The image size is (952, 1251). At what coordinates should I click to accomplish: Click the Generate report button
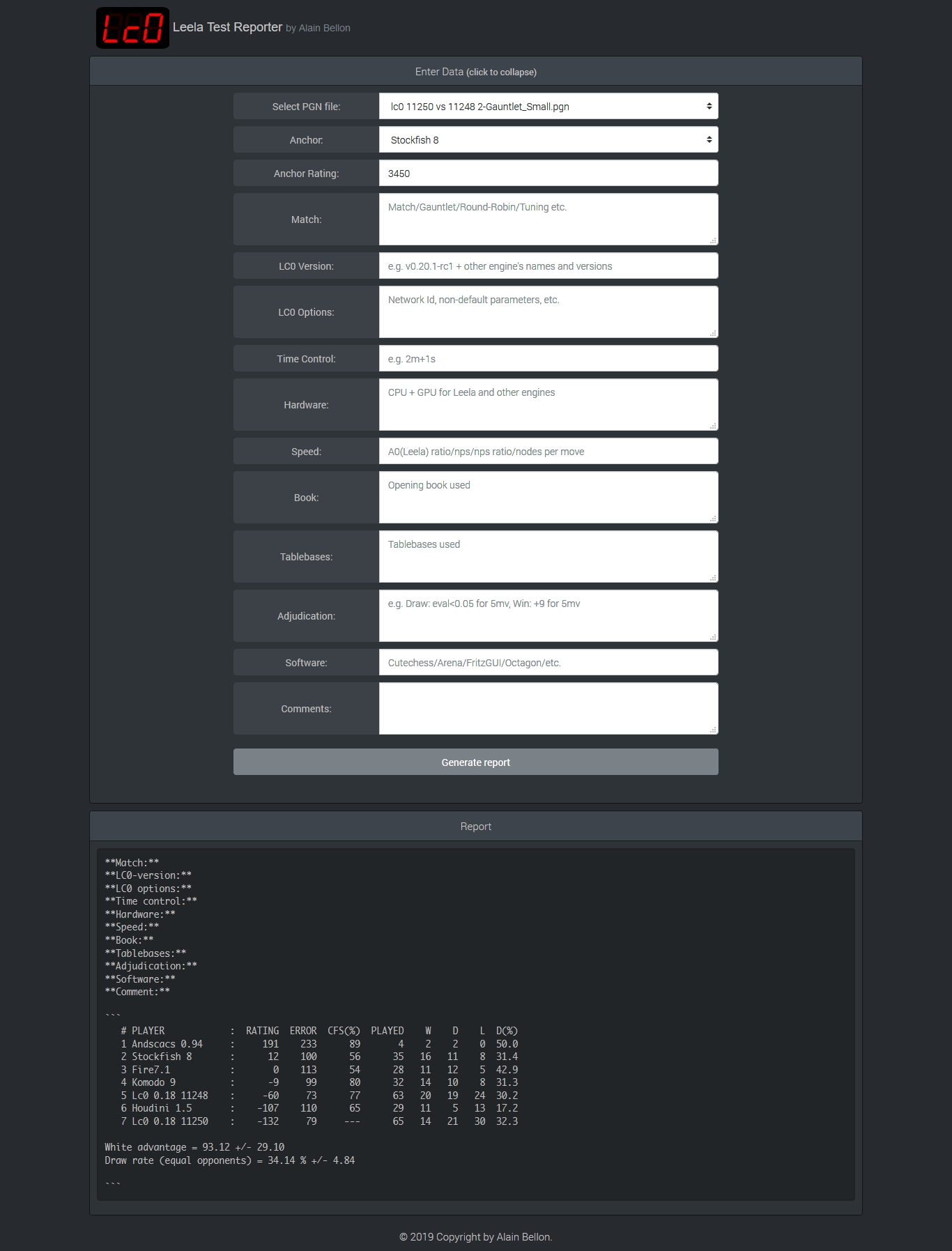(476, 762)
